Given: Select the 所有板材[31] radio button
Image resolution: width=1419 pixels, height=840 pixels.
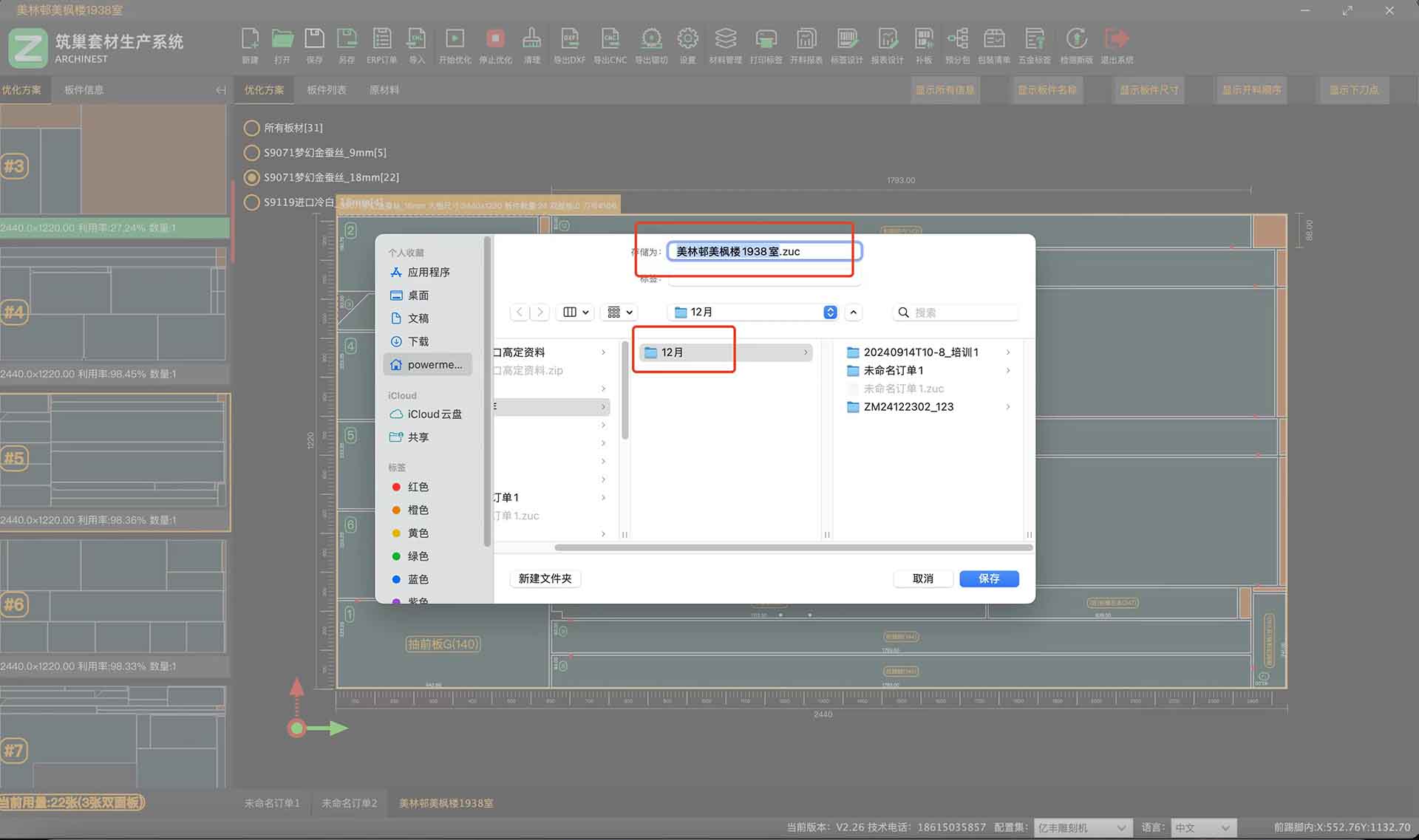Looking at the screenshot, I should tap(251, 128).
